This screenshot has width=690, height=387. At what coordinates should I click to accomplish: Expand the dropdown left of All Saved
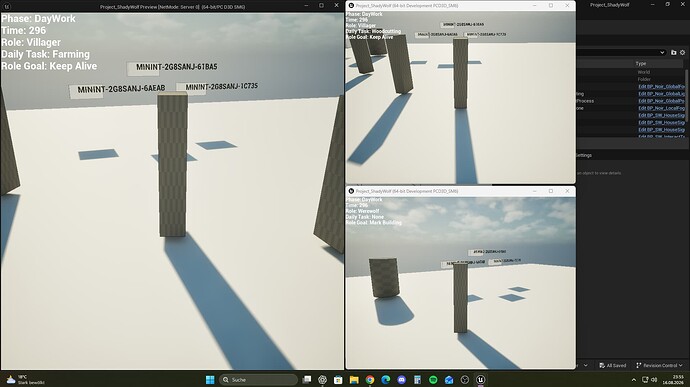585,365
